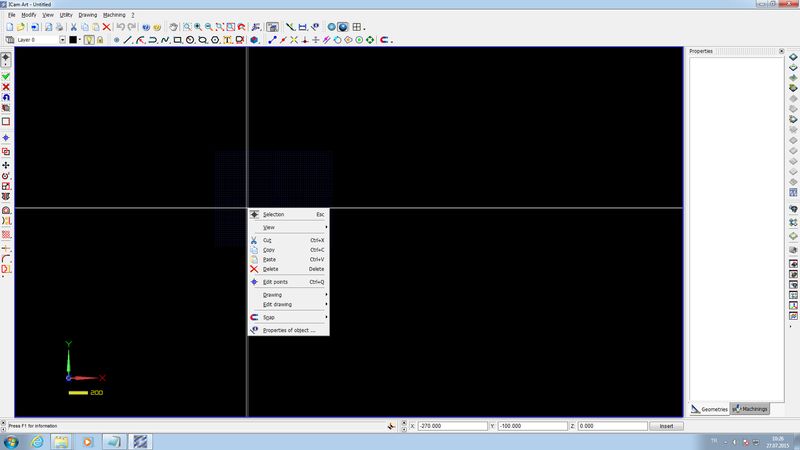Screen dimensions: 800x450
Task: Toggle the layer lightbulb visibility icon
Action: pyautogui.click(x=89, y=40)
